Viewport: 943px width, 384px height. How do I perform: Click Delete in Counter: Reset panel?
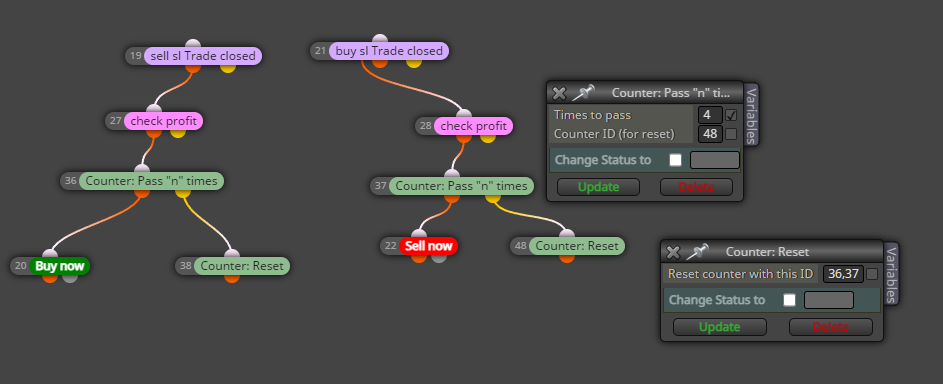pyautogui.click(x=831, y=327)
